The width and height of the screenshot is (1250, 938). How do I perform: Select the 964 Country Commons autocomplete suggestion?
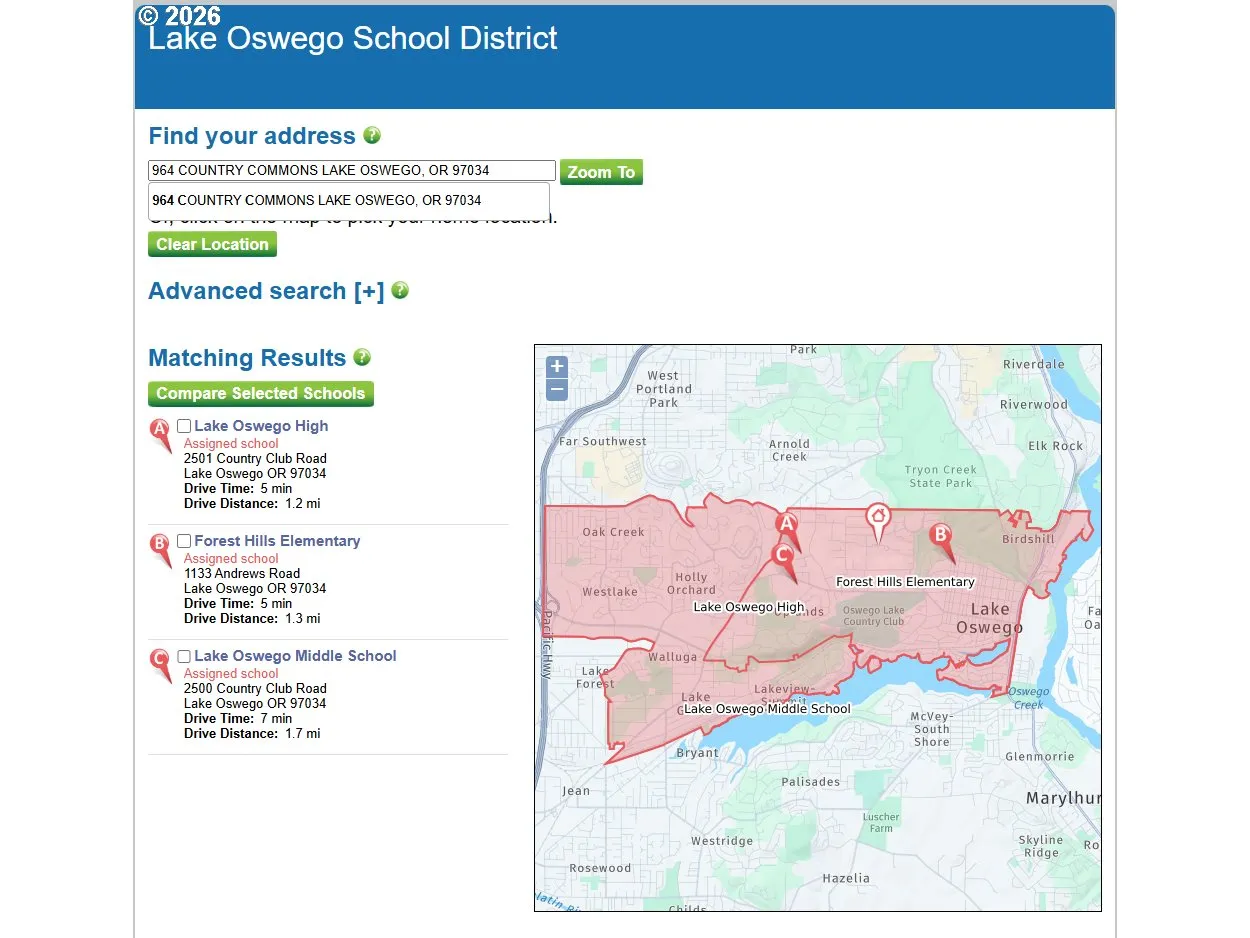coord(349,200)
